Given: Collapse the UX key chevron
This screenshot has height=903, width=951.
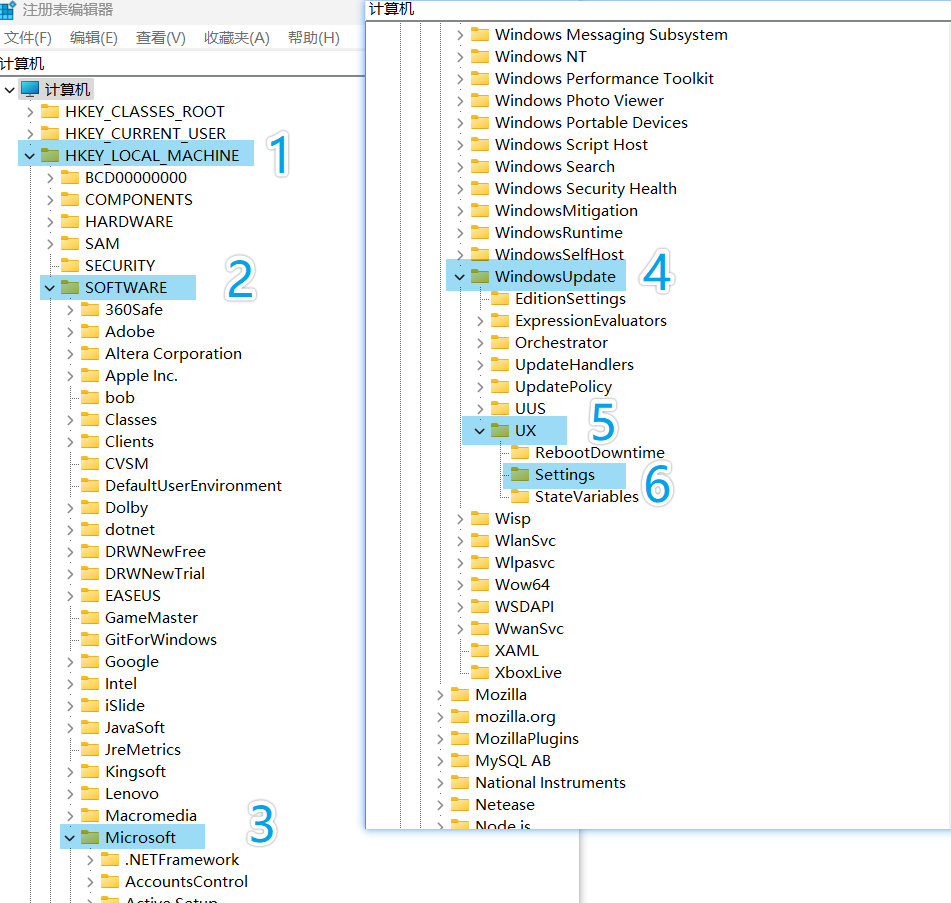Looking at the screenshot, I should (x=480, y=431).
